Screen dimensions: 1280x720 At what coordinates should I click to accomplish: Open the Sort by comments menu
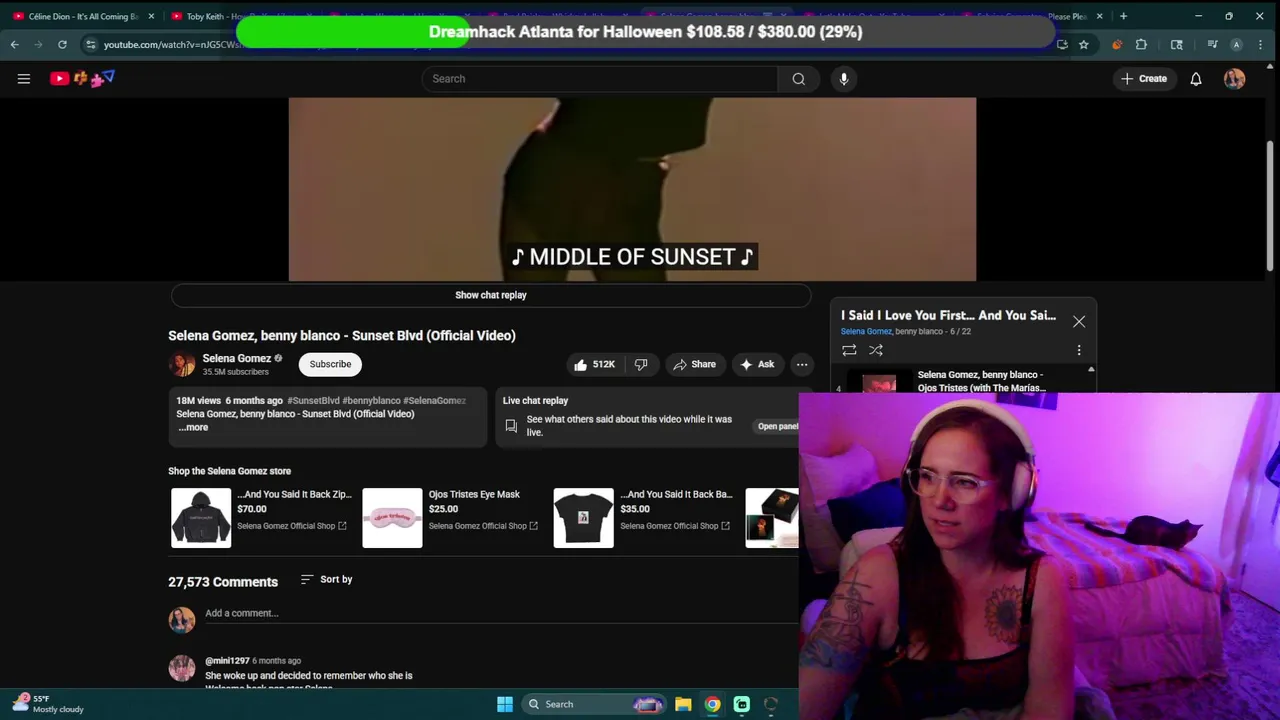[x=326, y=579]
